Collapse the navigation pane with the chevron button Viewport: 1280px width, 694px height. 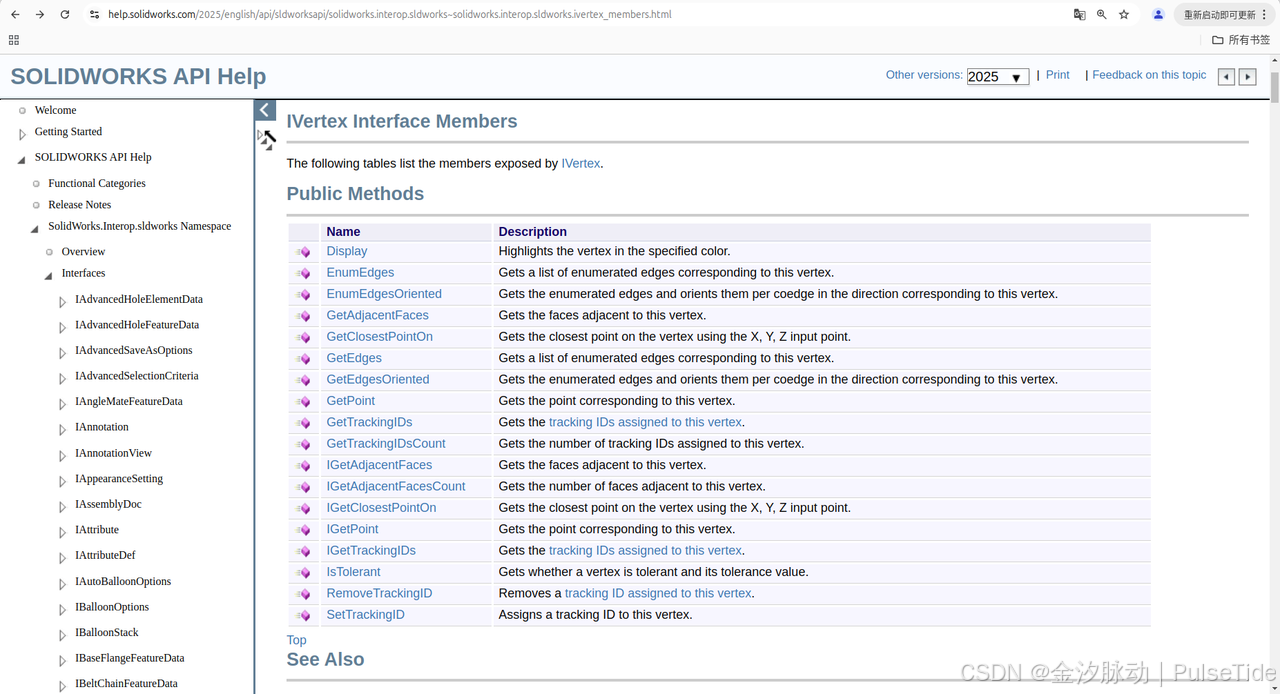[265, 110]
